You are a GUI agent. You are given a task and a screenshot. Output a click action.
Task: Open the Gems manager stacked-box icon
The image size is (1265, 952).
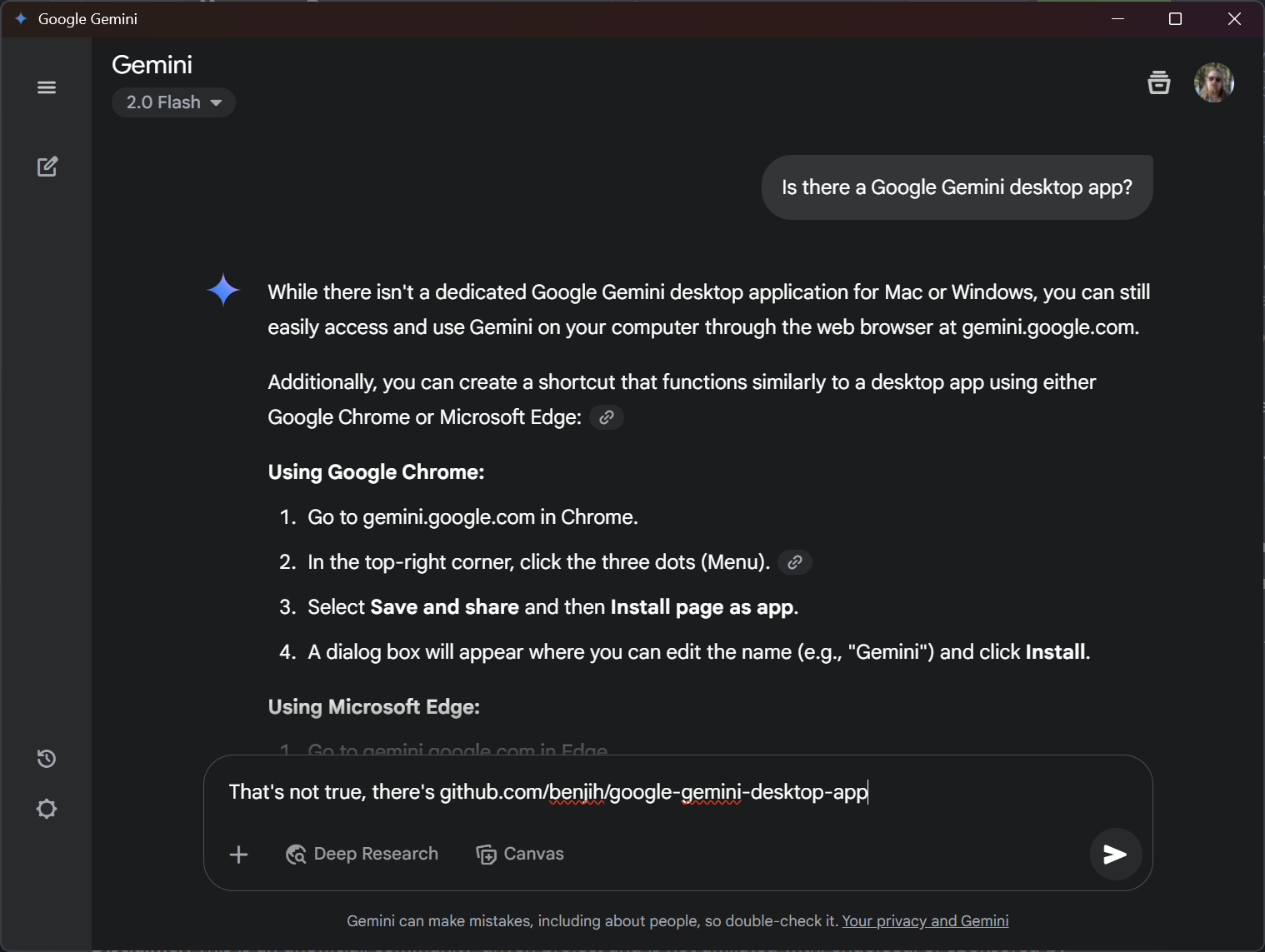pos(1159,82)
